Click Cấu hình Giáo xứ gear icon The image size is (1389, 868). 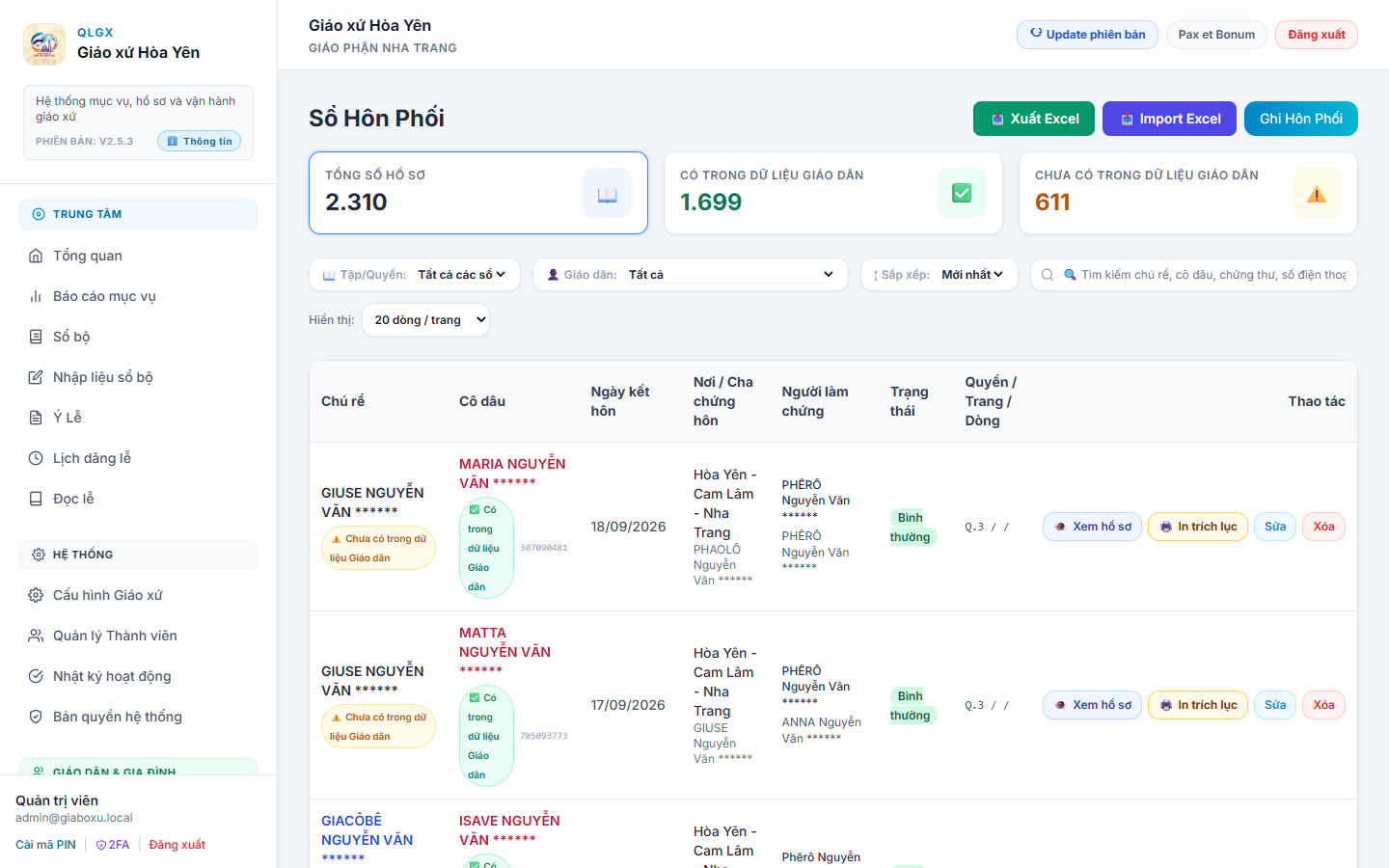[x=36, y=595]
